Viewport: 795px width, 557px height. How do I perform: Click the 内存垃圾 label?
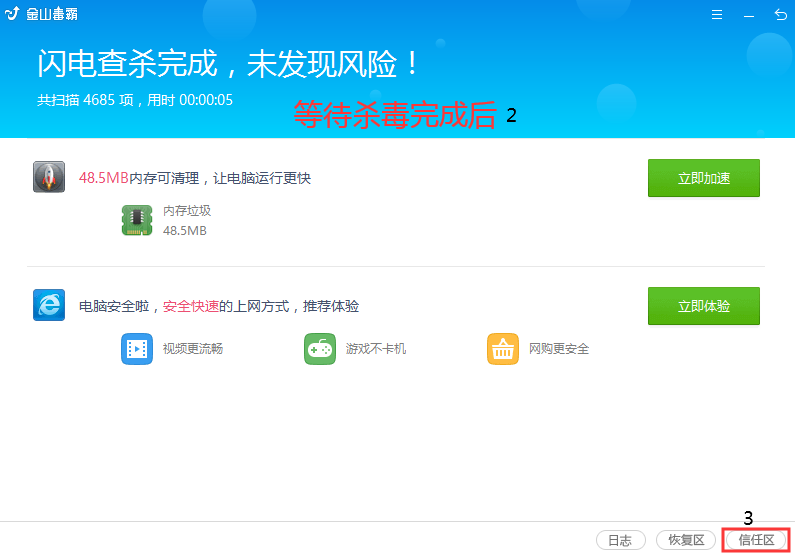[187, 211]
